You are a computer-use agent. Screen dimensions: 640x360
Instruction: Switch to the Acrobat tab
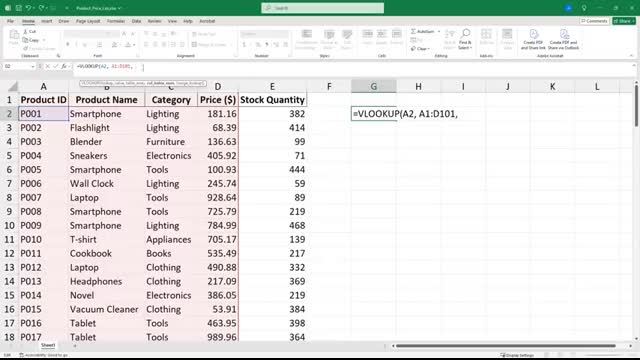click(x=207, y=21)
